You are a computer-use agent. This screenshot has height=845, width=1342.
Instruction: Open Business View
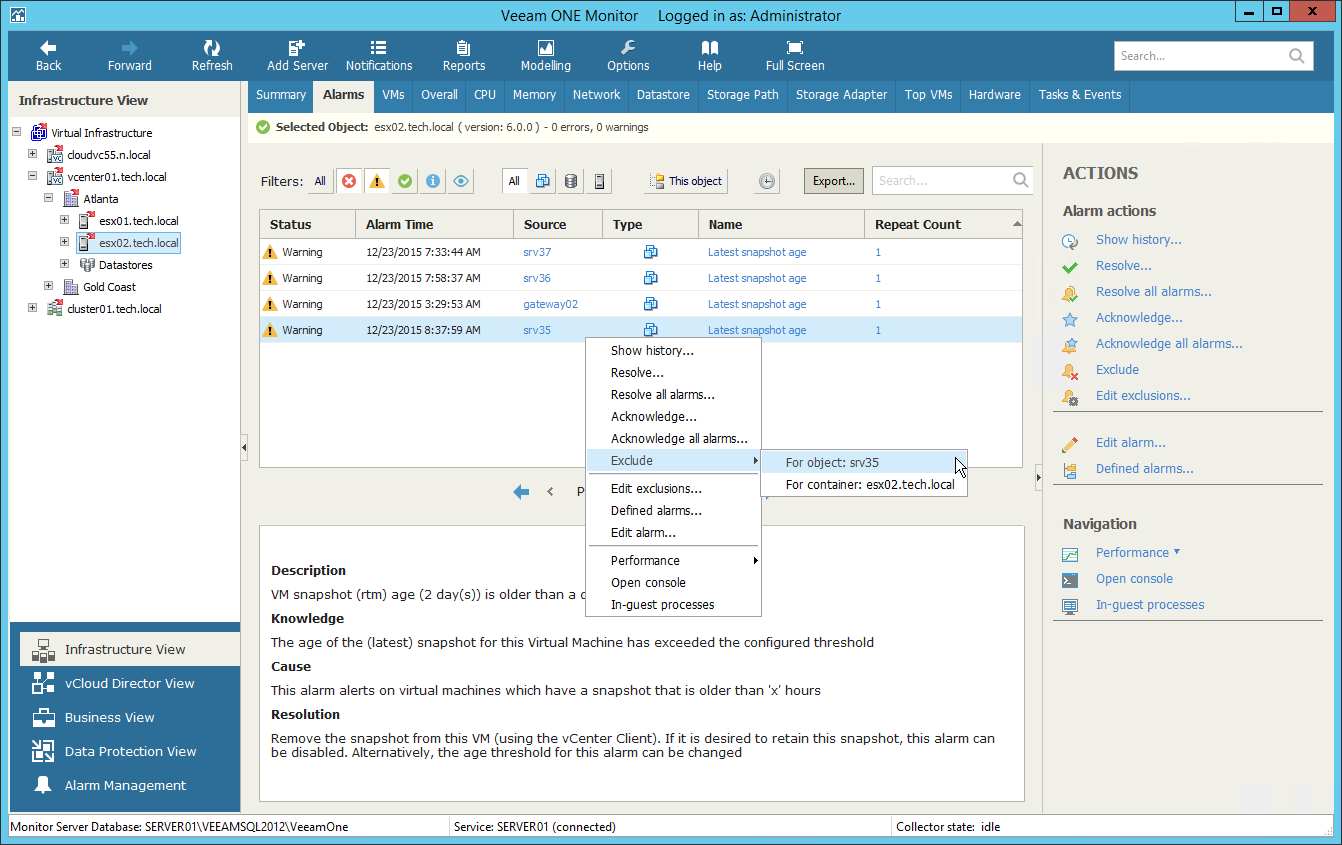click(x=125, y=718)
